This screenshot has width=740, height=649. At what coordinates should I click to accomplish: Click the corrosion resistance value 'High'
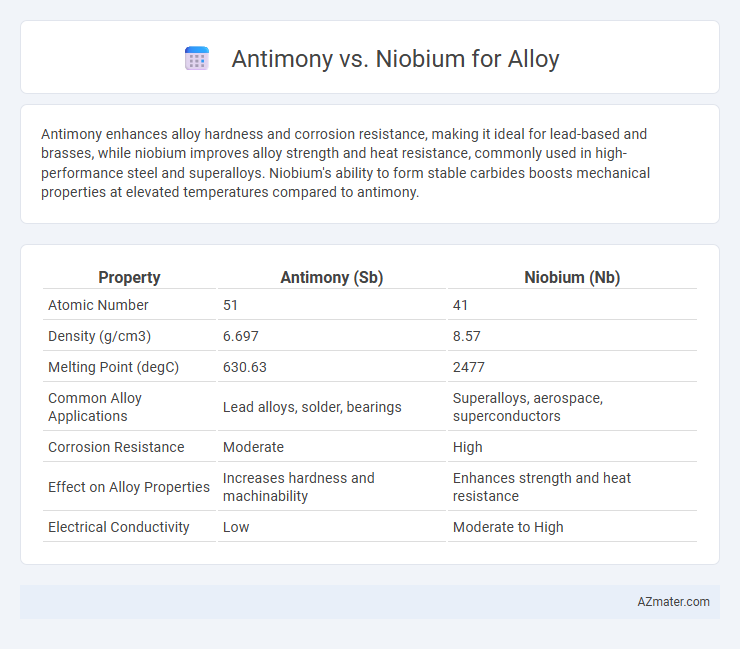pos(468,447)
